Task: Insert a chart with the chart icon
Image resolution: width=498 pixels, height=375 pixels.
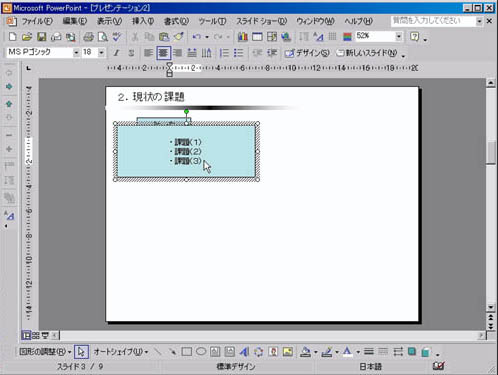Action: pyautogui.click(x=243, y=37)
